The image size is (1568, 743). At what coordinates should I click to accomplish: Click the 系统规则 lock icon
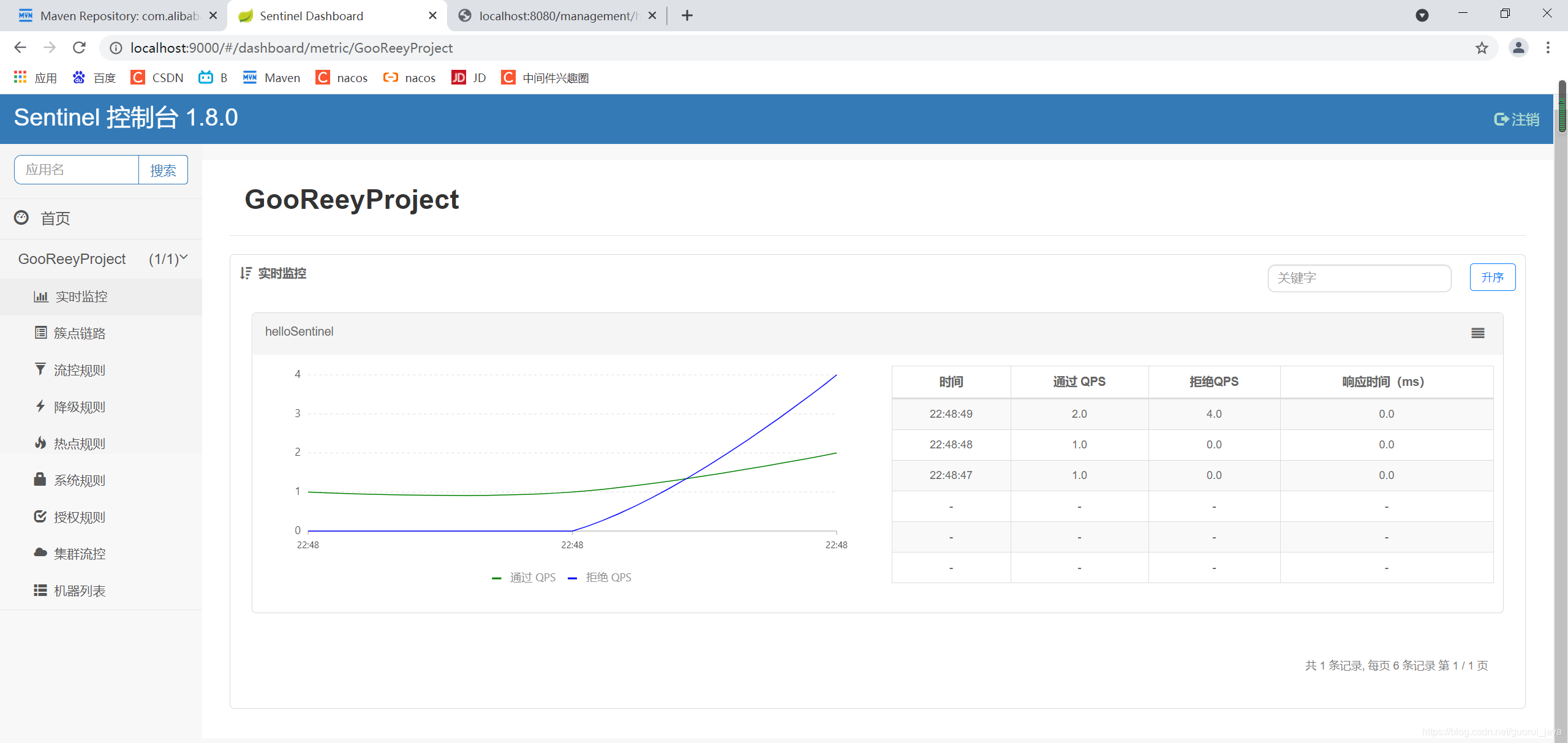pyautogui.click(x=40, y=480)
